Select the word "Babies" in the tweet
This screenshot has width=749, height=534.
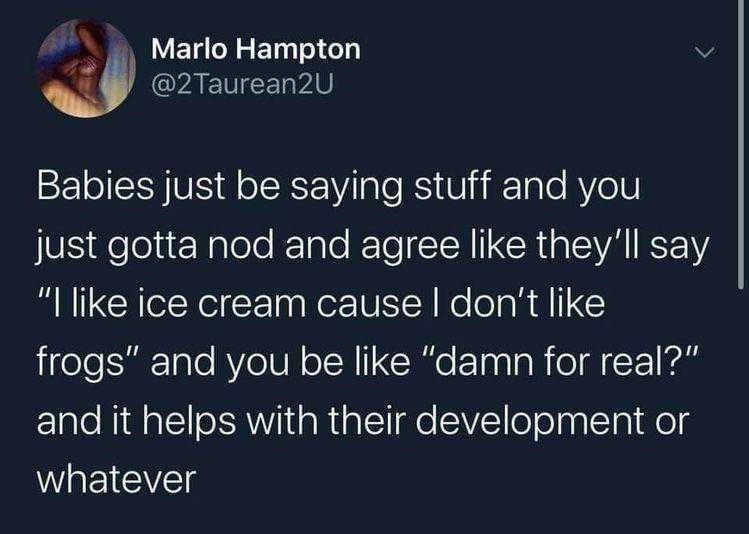click(96, 186)
